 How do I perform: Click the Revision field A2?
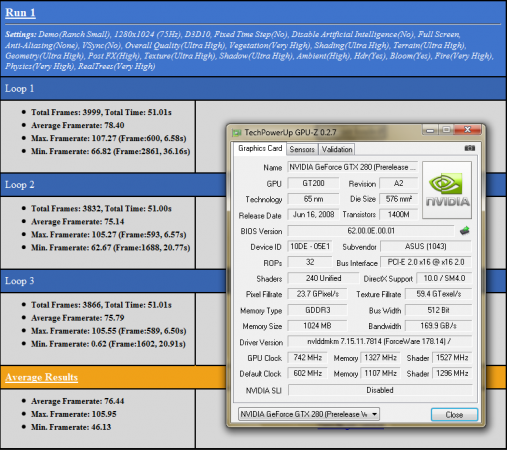pos(398,183)
